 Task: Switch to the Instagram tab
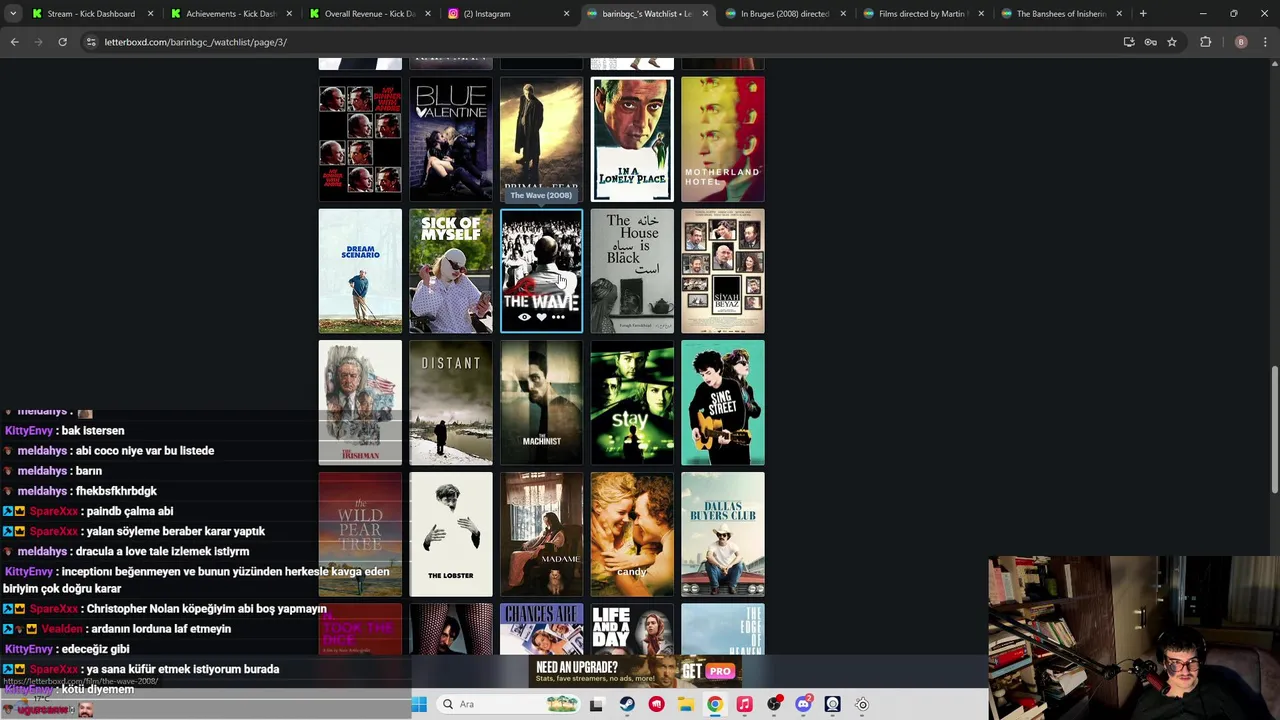(508, 14)
